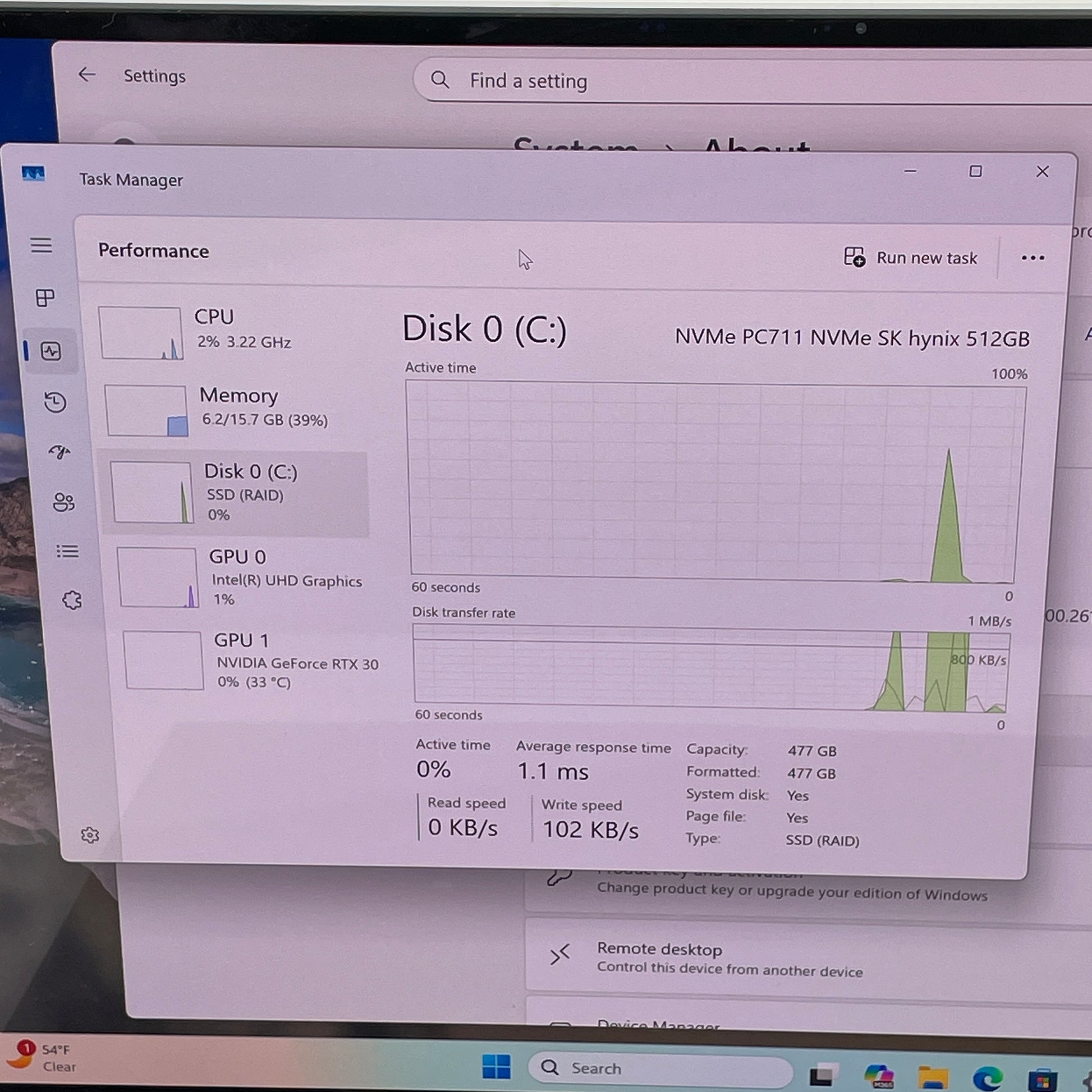
Task: Open Task Manager settings gear
Action: [x=90, y=835]
